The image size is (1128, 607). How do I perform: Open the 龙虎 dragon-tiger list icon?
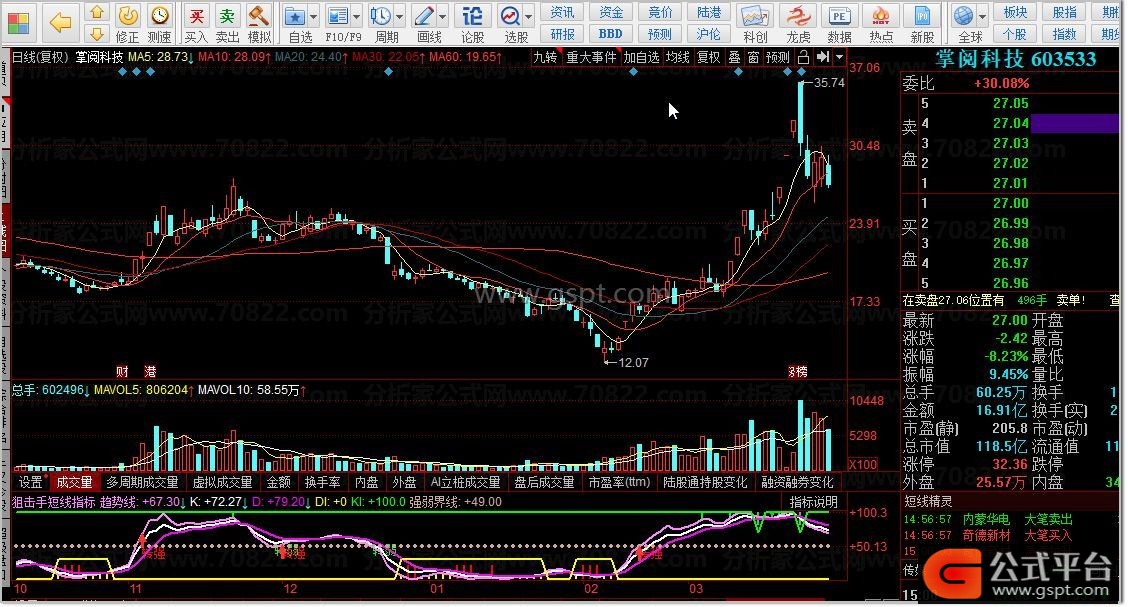coord(798,23)
